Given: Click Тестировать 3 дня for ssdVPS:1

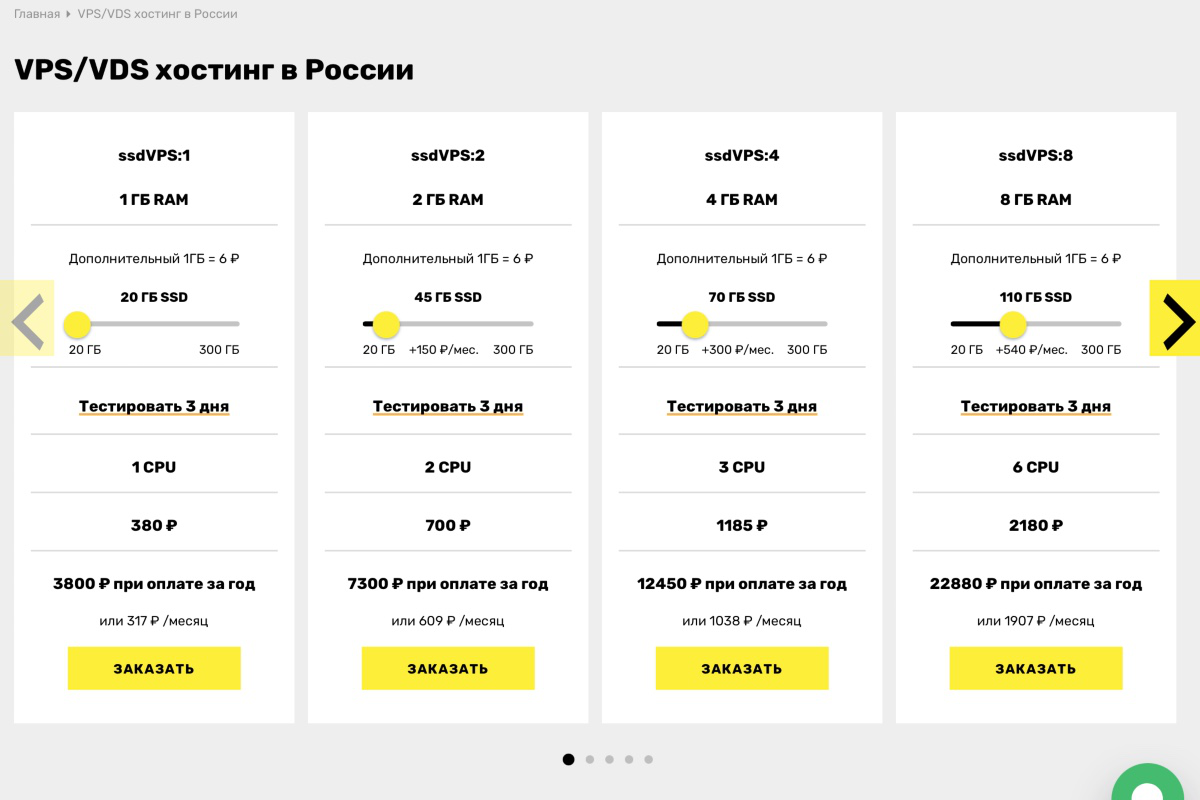Looking at the screenshot, I should tap(154, 407).
